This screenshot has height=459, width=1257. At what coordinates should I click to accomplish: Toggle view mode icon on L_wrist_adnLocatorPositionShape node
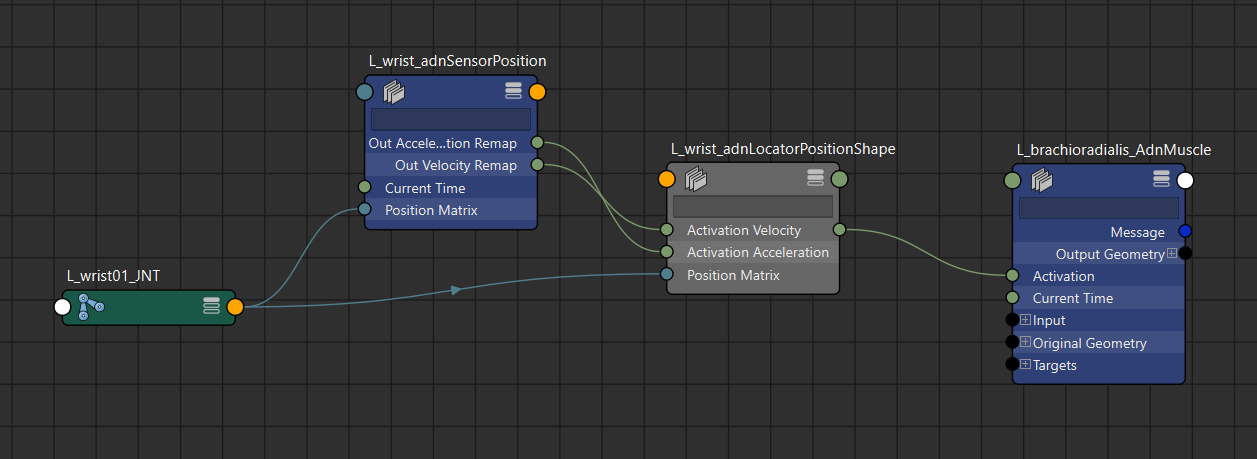coord(815,179)
